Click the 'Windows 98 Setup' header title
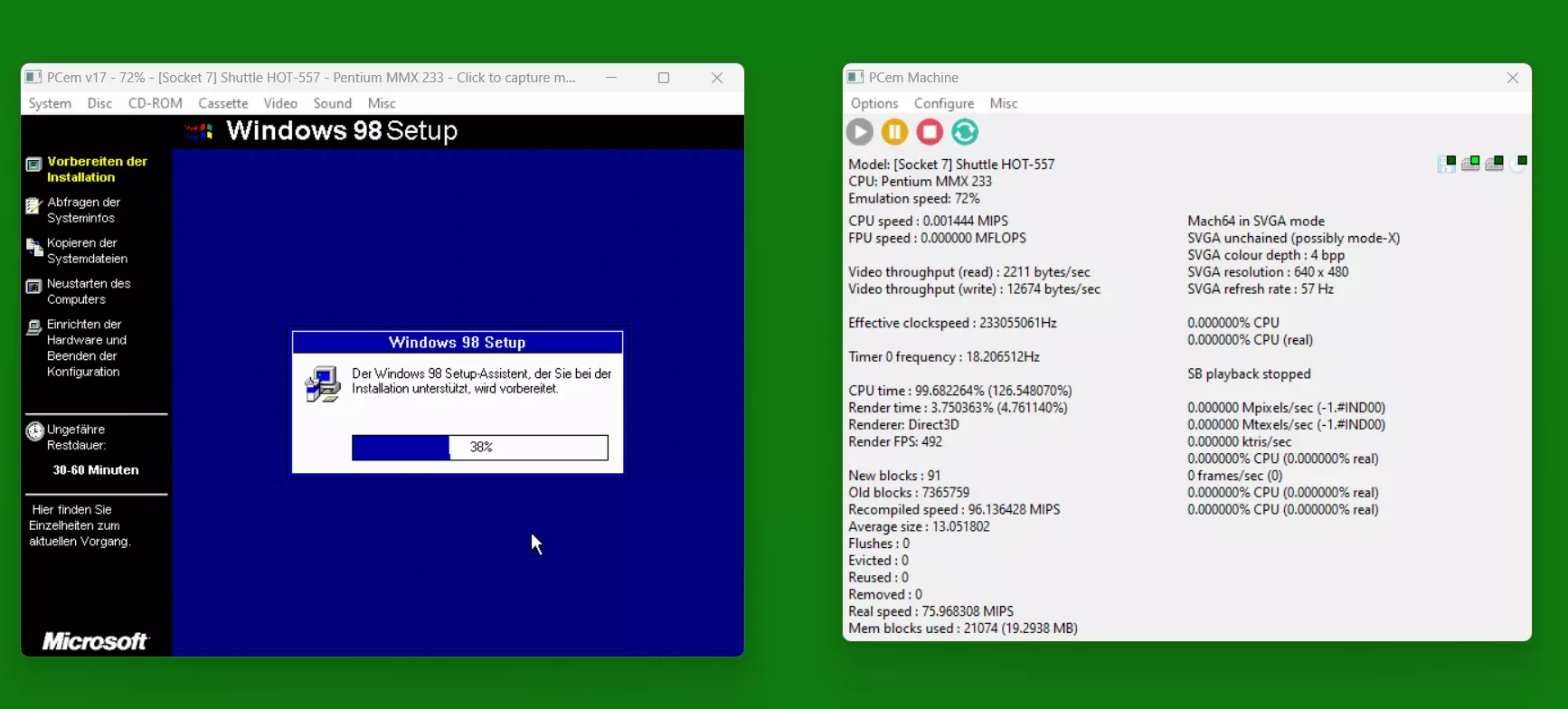 pos(342,131)
